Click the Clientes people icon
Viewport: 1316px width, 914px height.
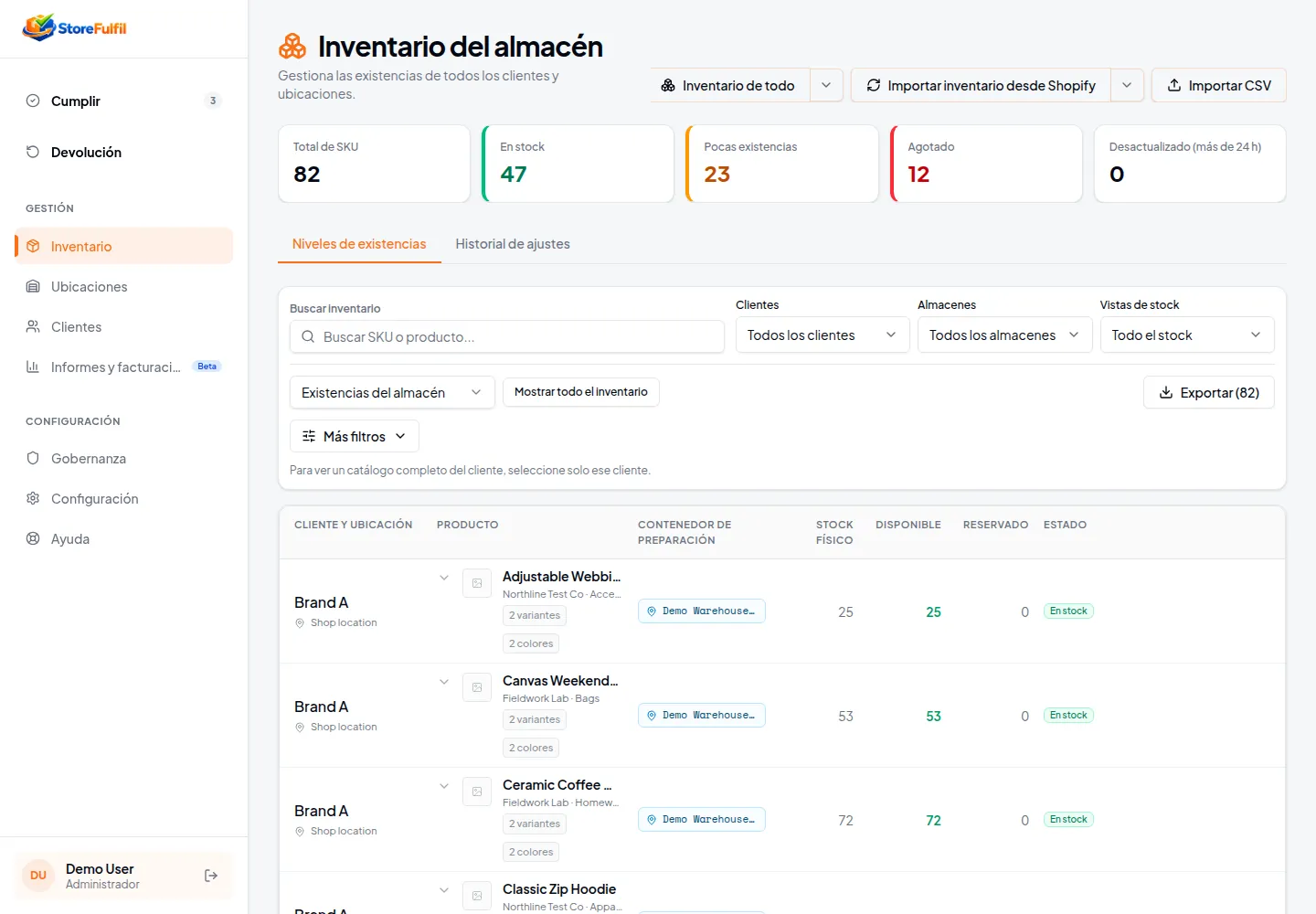point(33,326)
